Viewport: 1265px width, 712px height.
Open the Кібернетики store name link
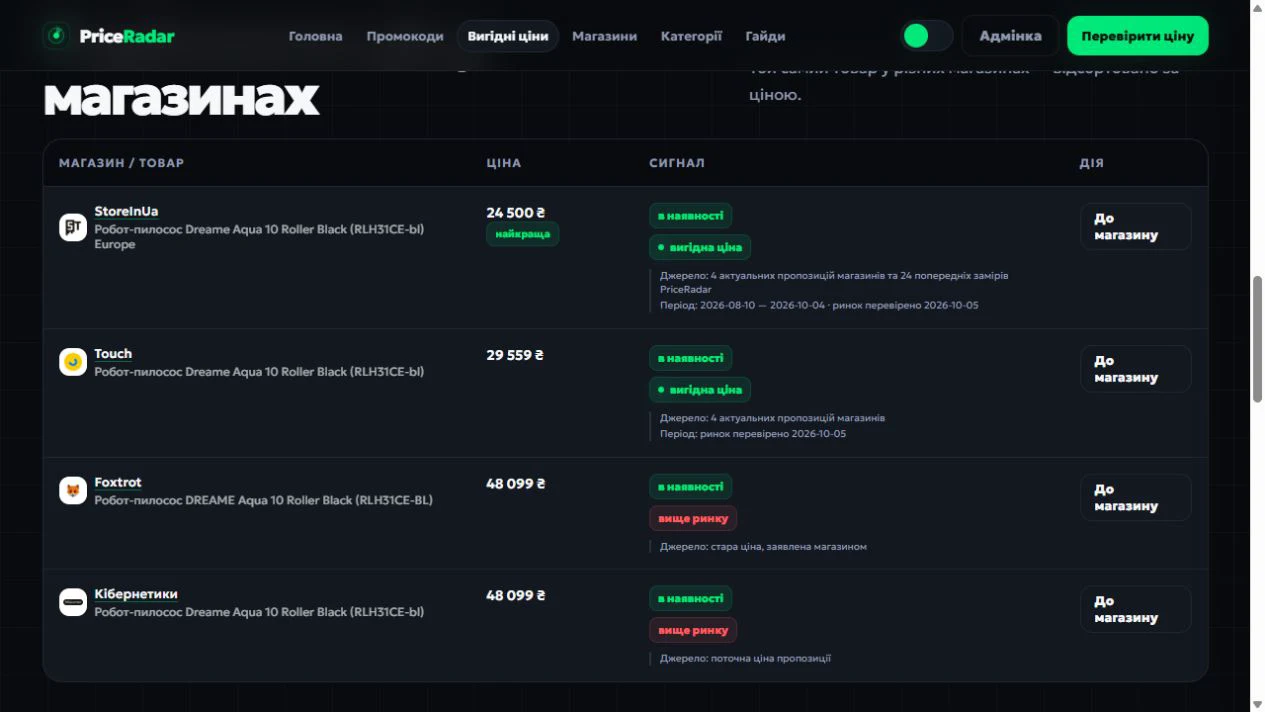pos(136,594)
